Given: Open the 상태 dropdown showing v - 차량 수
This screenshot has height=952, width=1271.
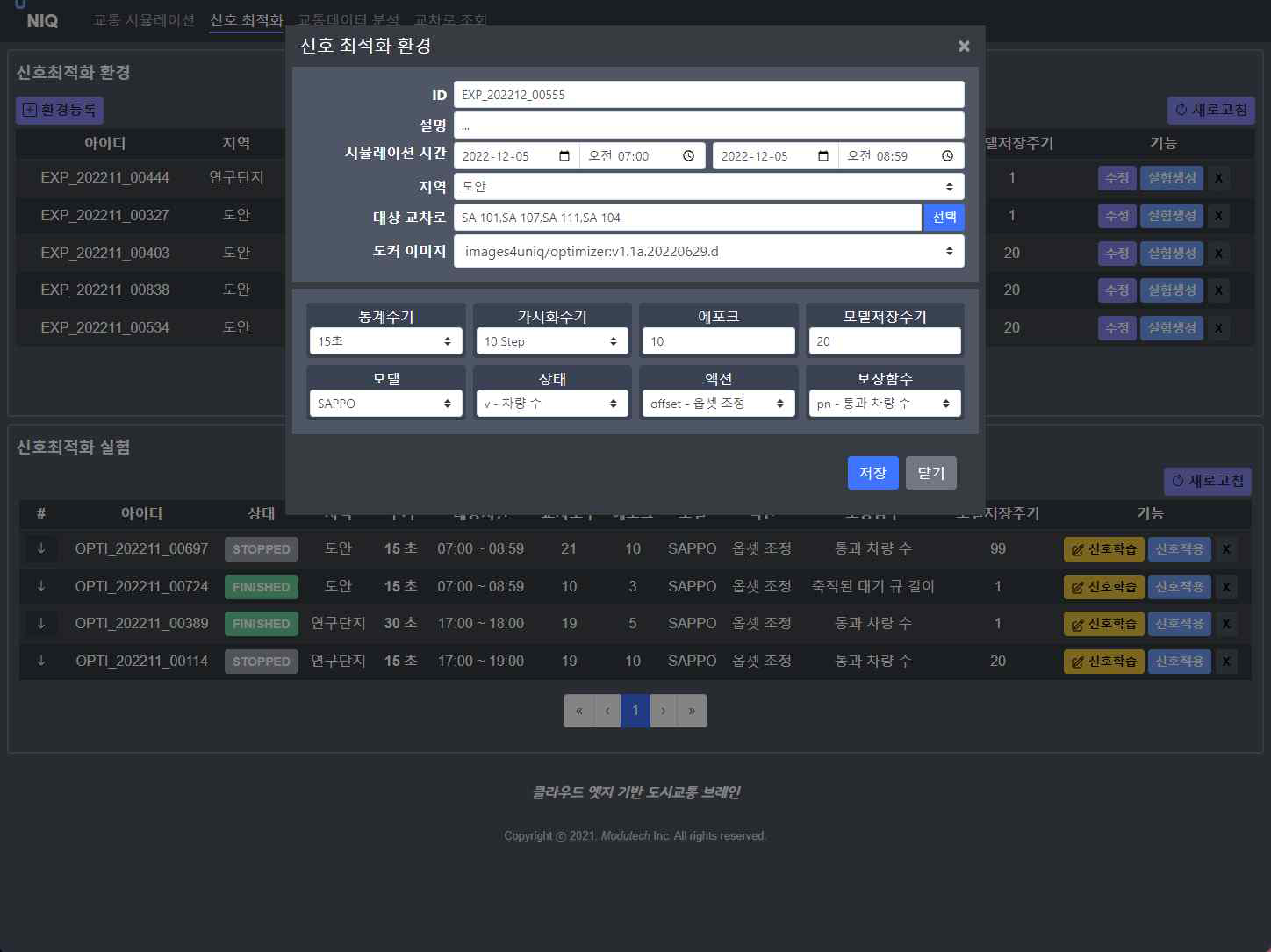Looking at the screenshot, I should (x=552, y=404).
